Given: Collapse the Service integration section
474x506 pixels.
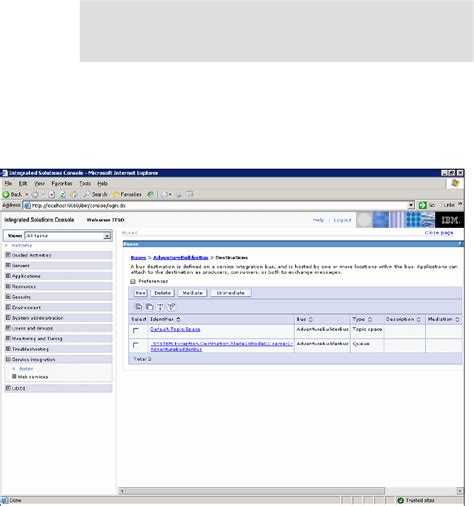Looking at the screenshot, I should coord(8,359).
